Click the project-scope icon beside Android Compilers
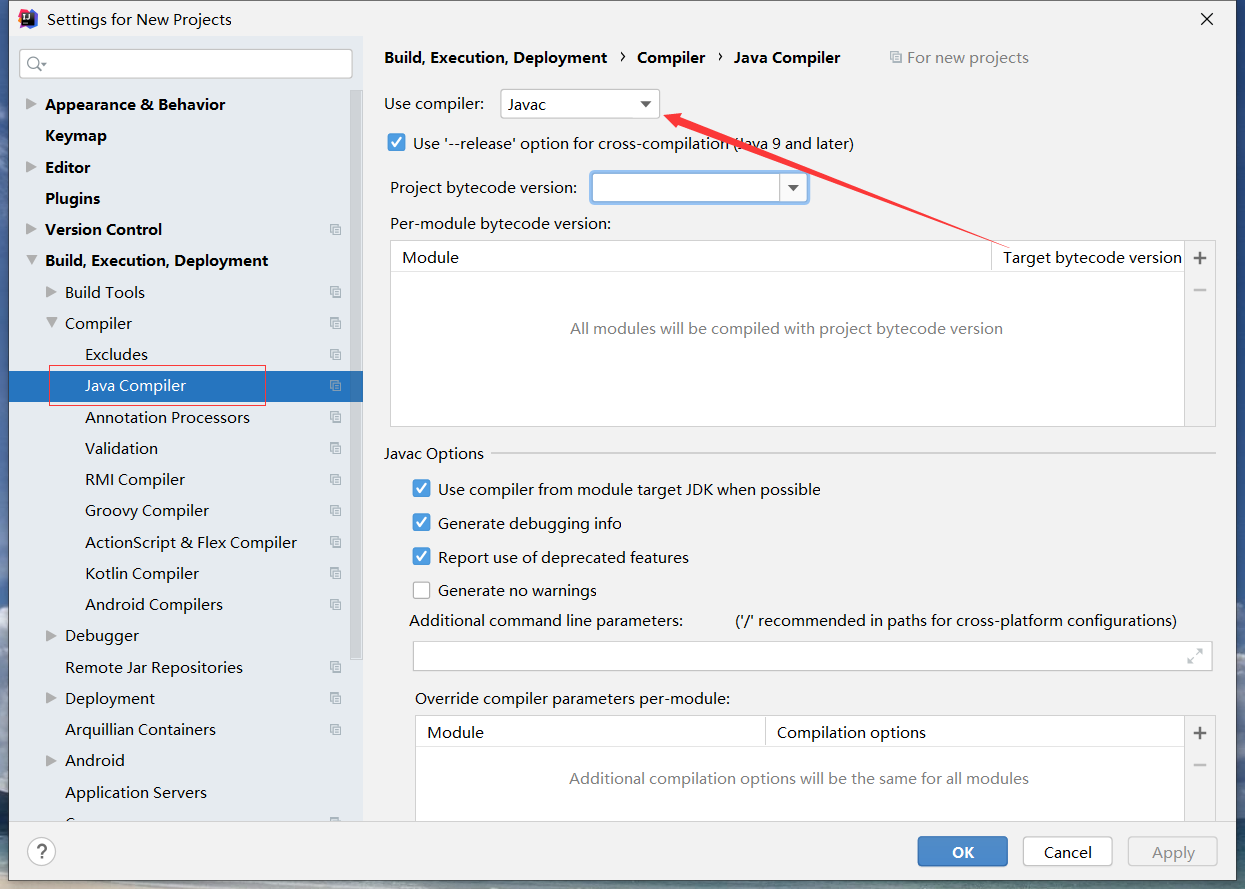 point(335,605)
